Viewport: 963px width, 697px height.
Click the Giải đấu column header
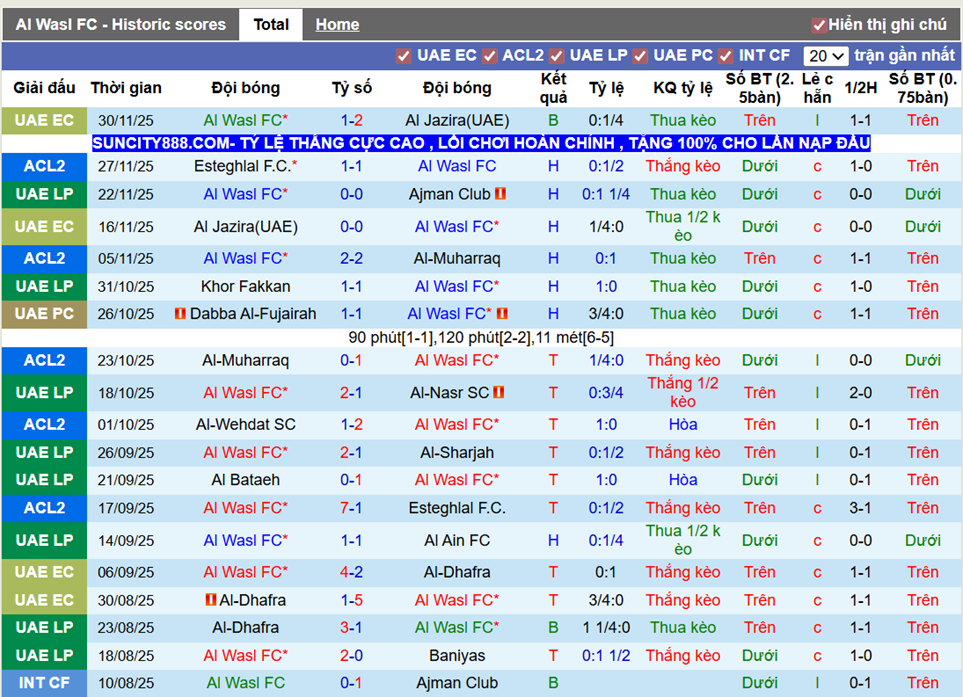tap(44, 88)
